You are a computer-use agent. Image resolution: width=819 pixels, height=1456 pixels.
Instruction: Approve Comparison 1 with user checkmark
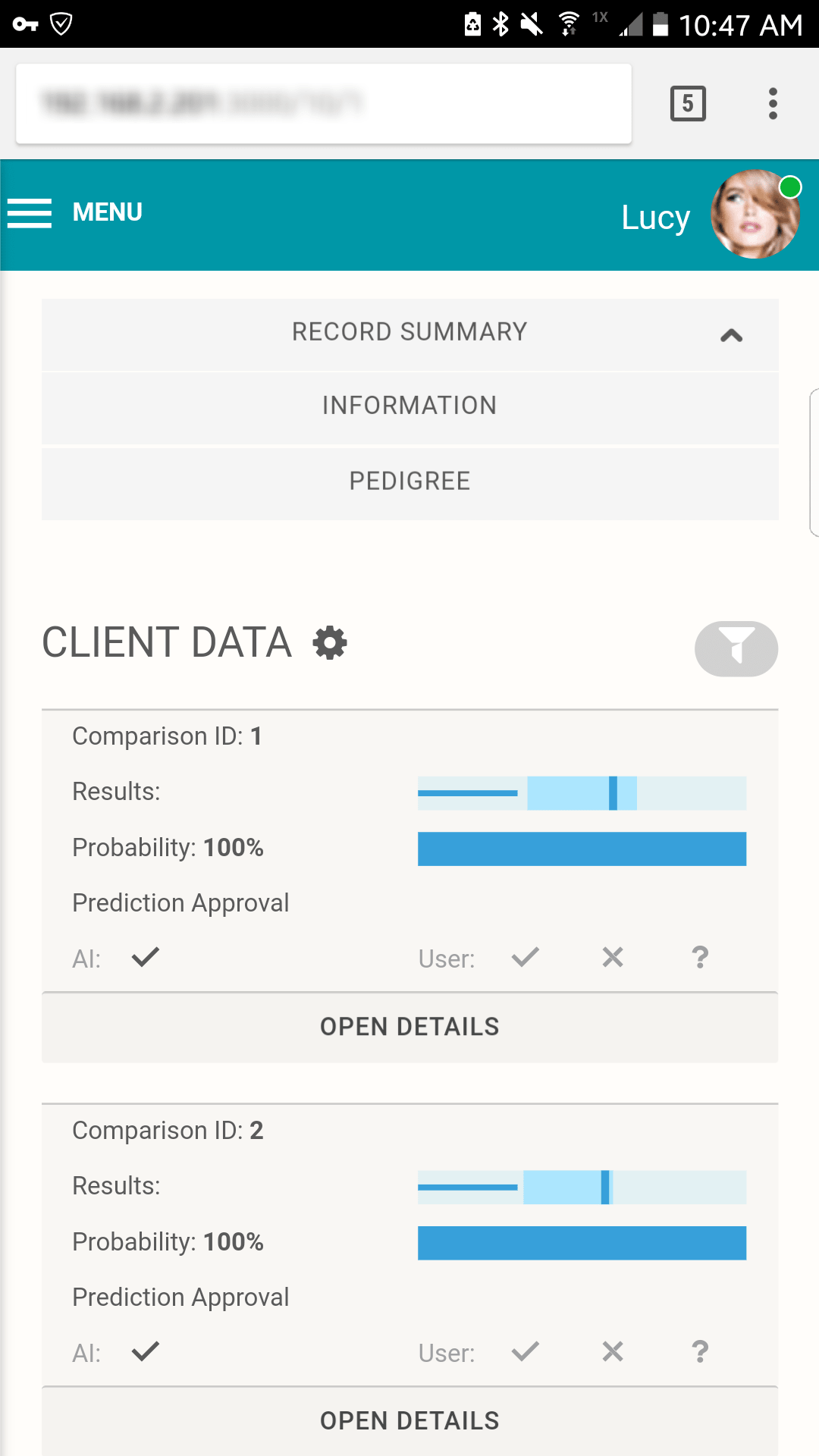[x=525, y=958]
